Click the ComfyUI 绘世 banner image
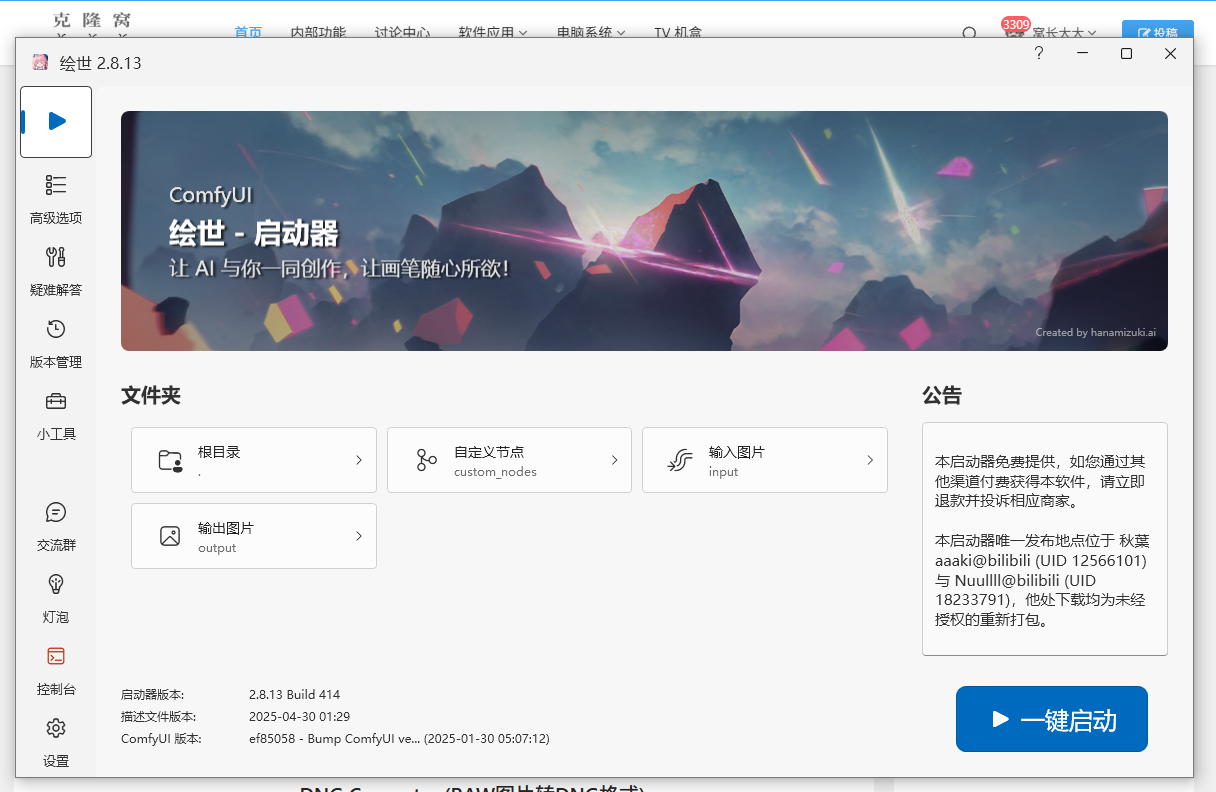1216x792 pixels. (x=644, y=231)
